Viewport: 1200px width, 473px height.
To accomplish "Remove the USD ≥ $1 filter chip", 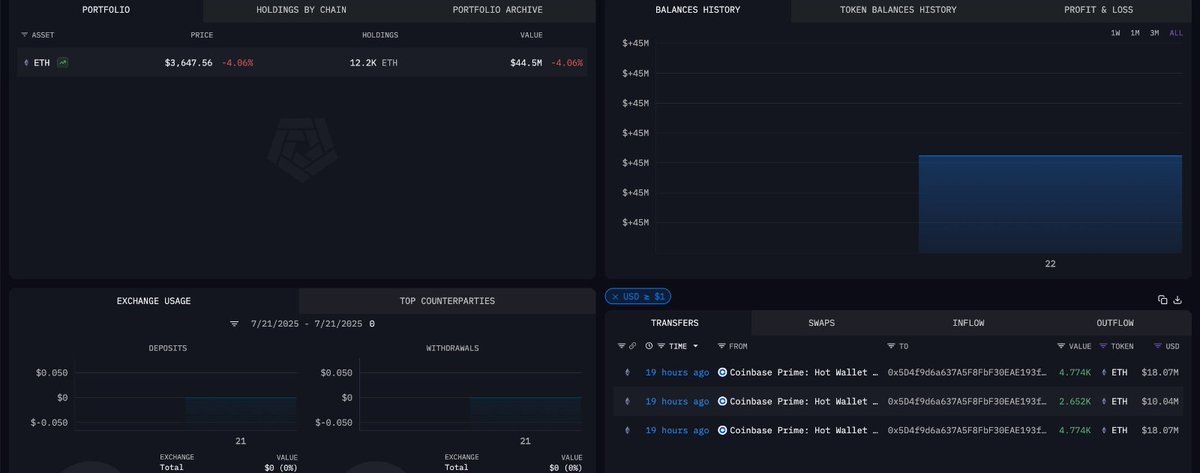I will pyautogui.click(x=616, y=297).
